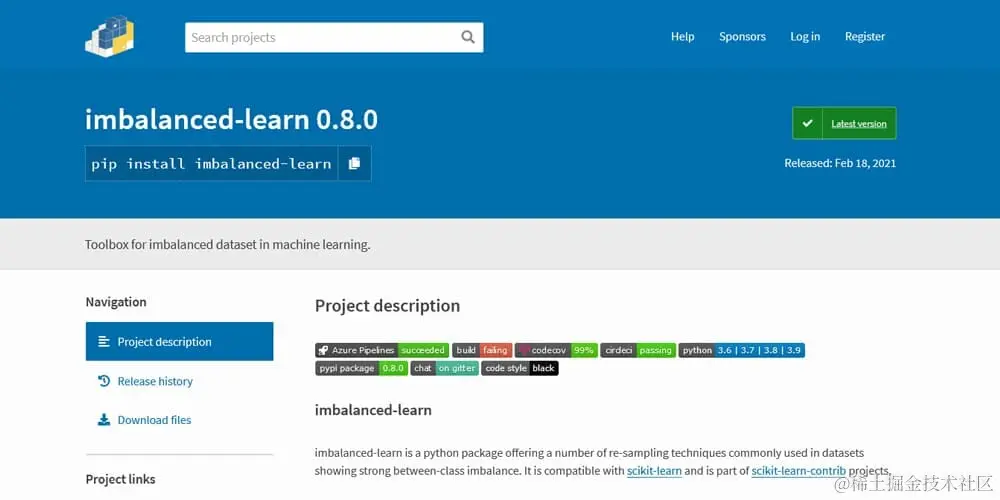Open the Register link
The height and width of the screenshot is (500, 1000).
(865, 36)
